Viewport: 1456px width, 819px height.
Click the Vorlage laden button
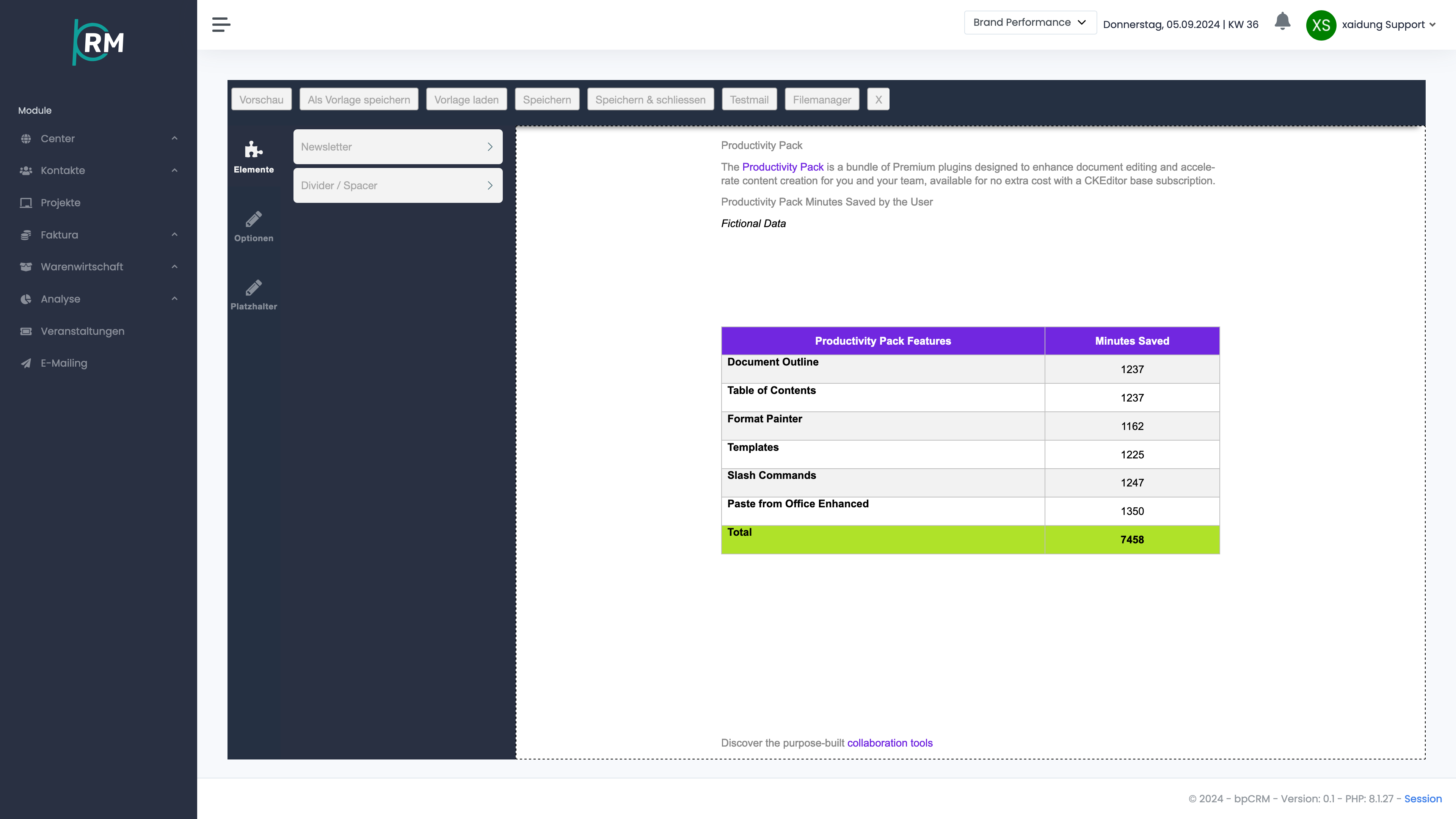466,99
